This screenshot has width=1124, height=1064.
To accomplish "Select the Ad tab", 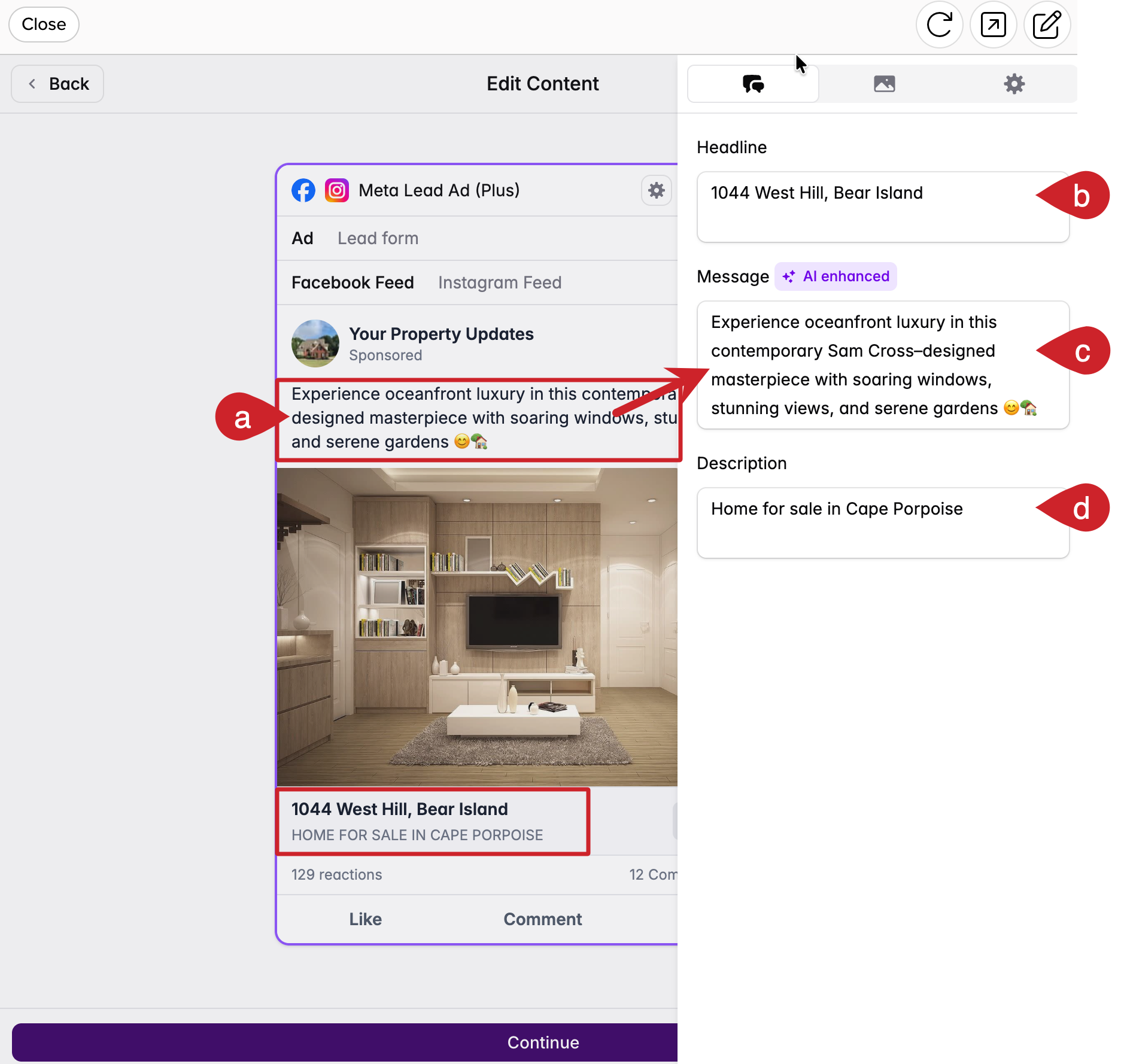I will coord(302,238).
